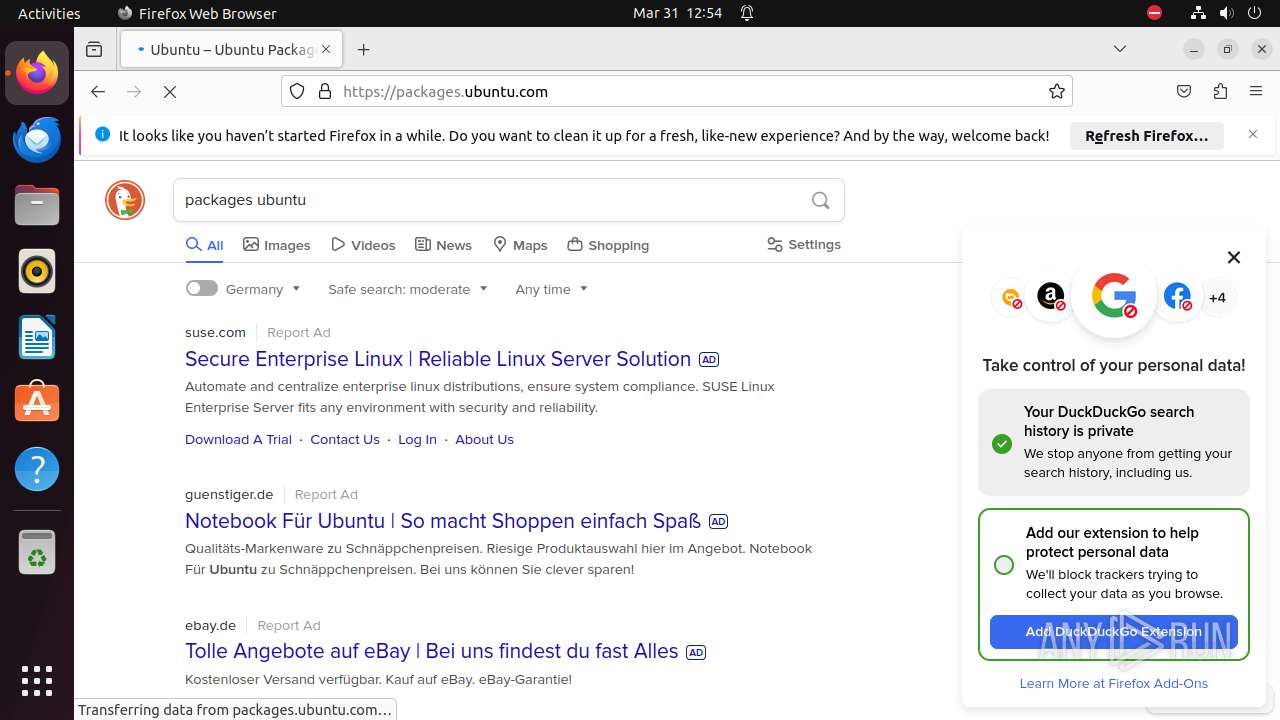Open Tolle Angebote auf eBay link
This screenshot has height=720, width=1280.
point(432,651)
